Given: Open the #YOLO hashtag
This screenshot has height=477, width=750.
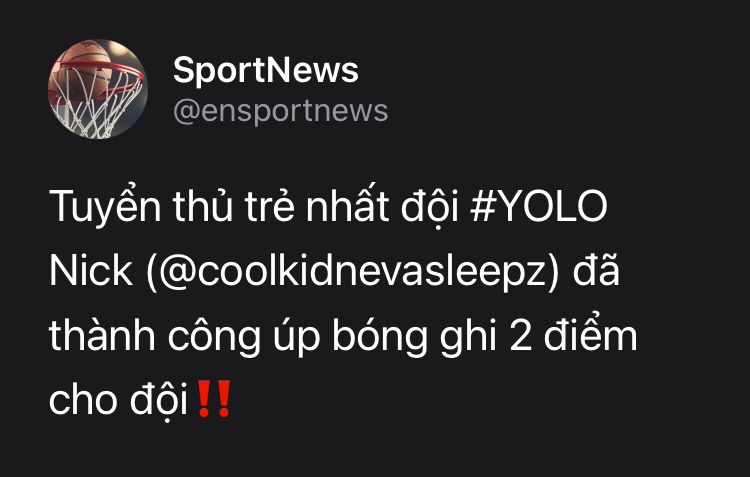Looking at the screenshot, I should click(539, 207).
